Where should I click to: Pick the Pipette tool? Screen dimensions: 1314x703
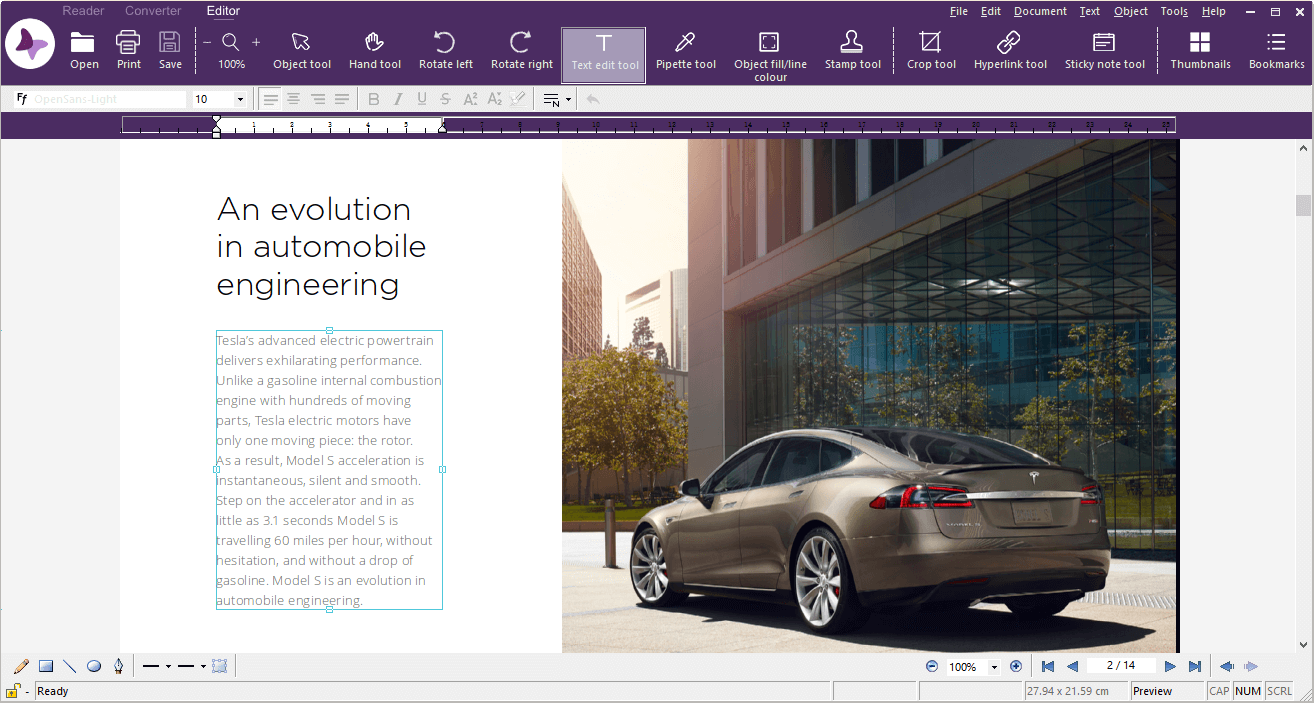[x=685, y=50]
